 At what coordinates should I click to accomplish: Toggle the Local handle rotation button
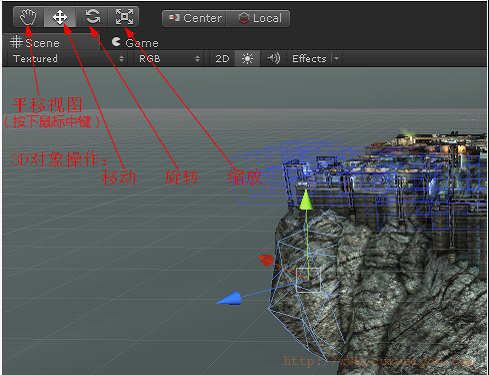point(258,18)
